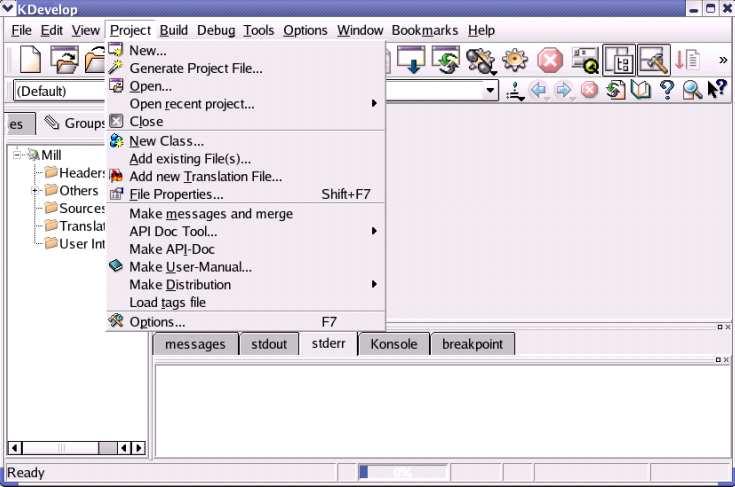Image resolution: width=735 pixels, height=487 pixels.
Task: Click the Open project toolbar icon
Action: (x=64, y=60)
